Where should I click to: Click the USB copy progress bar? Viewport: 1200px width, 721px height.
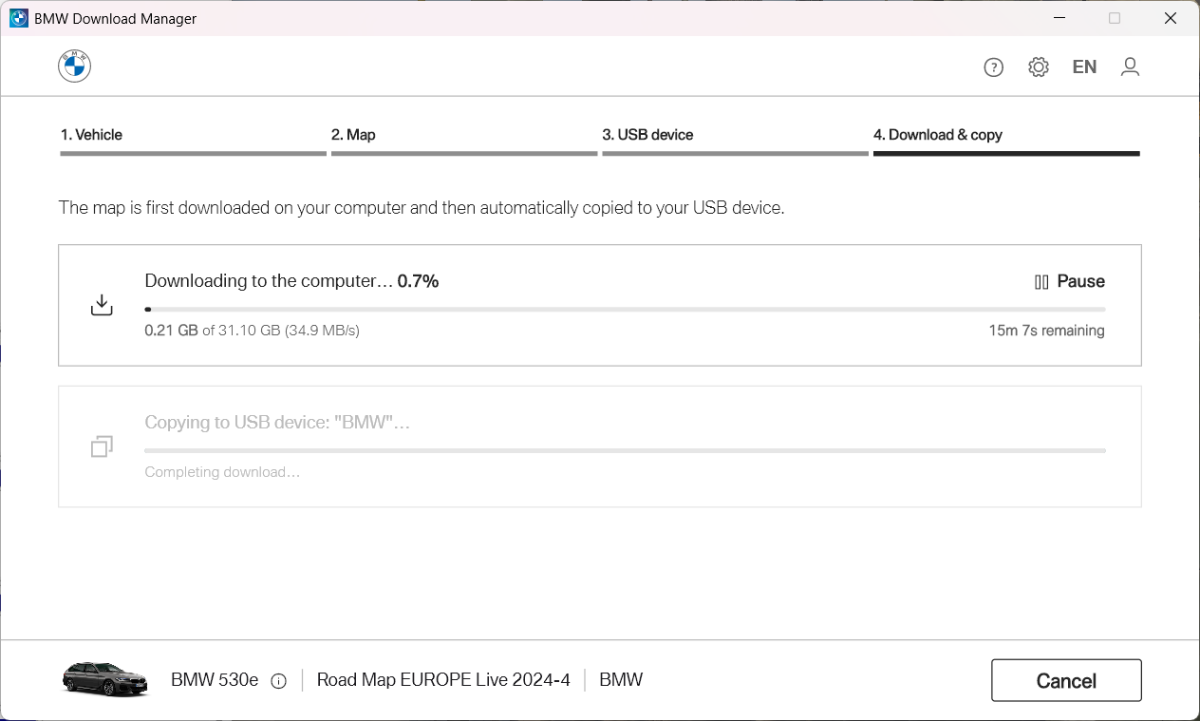[x=625, y=451]
